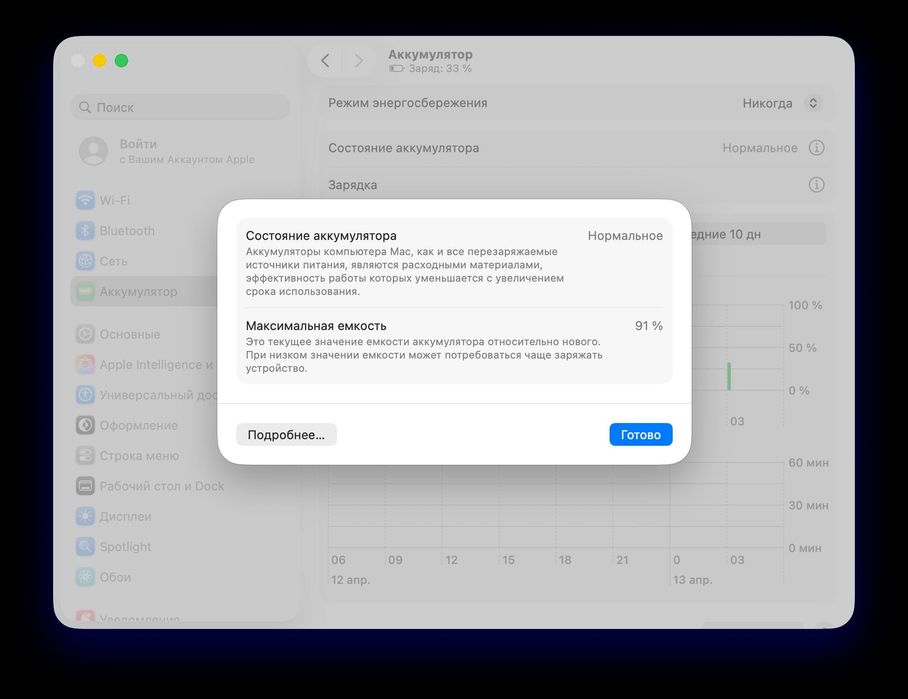The height and width of the screenshot is (699, 908).
Task: Select Основные icon in sidebar
Action: 85,334
